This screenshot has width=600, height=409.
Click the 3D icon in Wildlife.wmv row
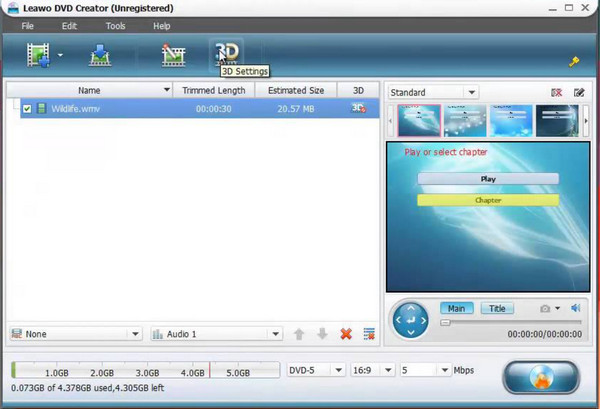tap(358, 108)
